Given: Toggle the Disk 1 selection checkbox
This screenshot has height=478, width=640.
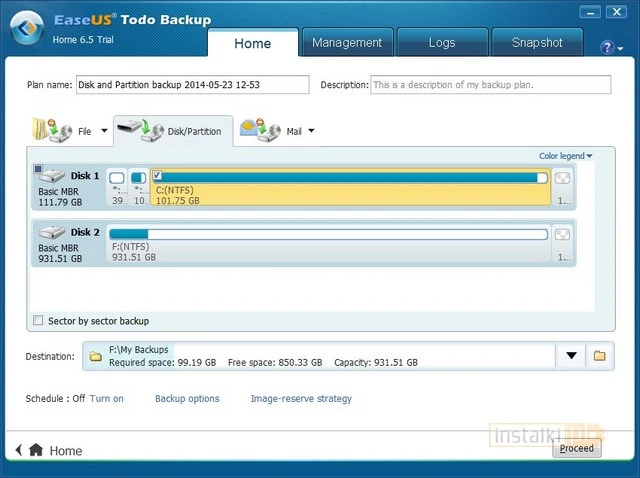Looking at the screenshot, I should pyautogui.click(x=38, y=169).
